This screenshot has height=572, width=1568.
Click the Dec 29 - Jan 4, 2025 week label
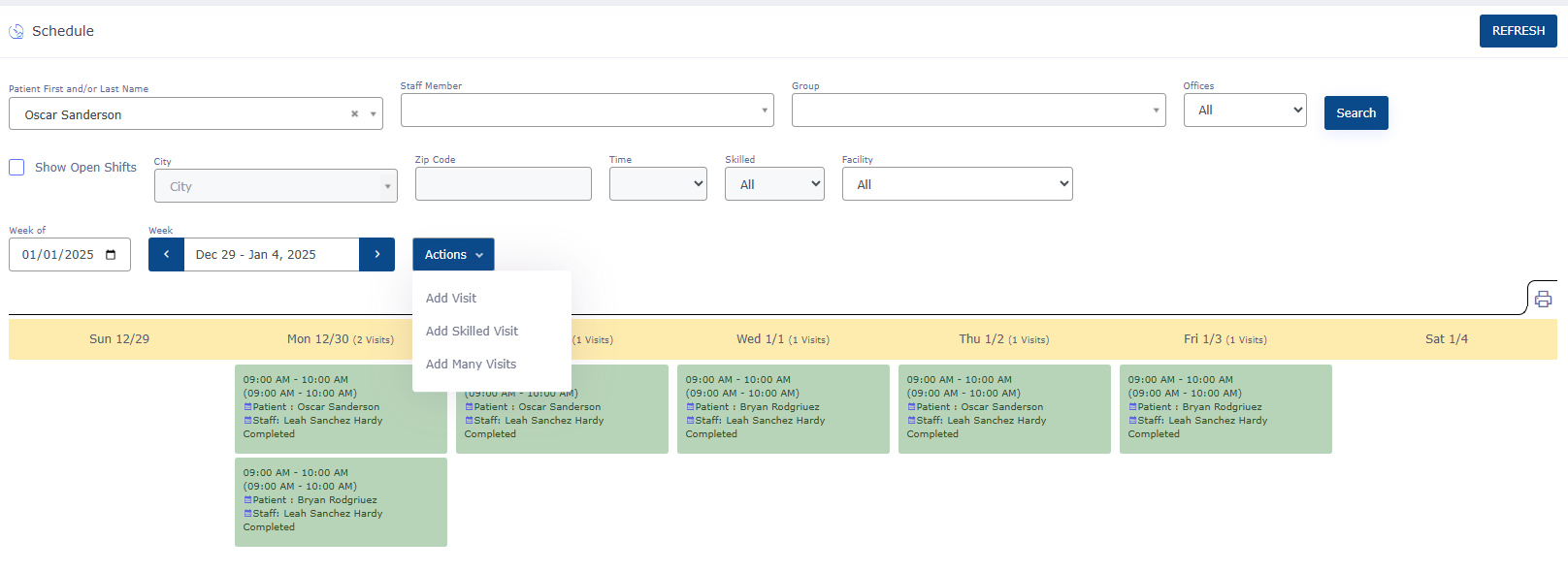pyautogui.click(x=271, y=254)
